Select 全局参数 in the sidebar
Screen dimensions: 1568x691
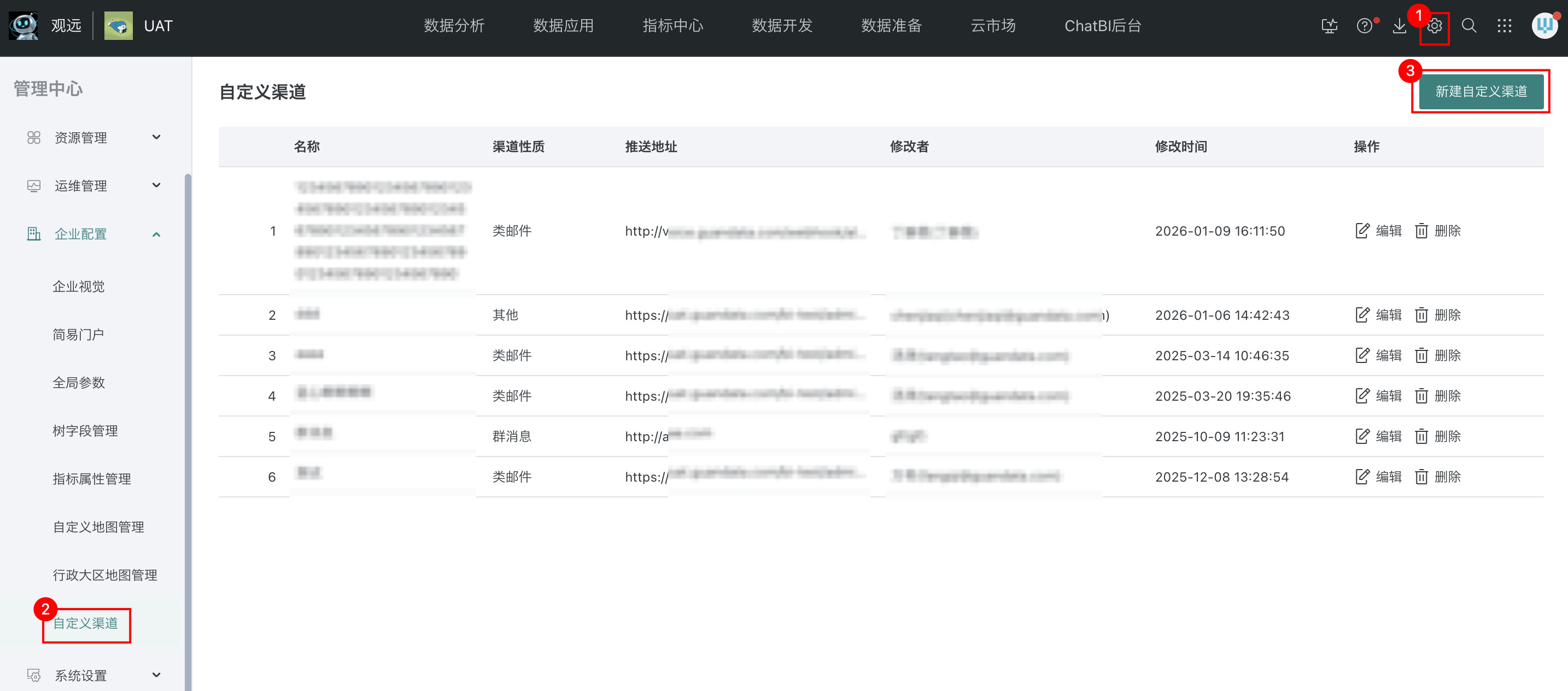(x=79, y=383)
